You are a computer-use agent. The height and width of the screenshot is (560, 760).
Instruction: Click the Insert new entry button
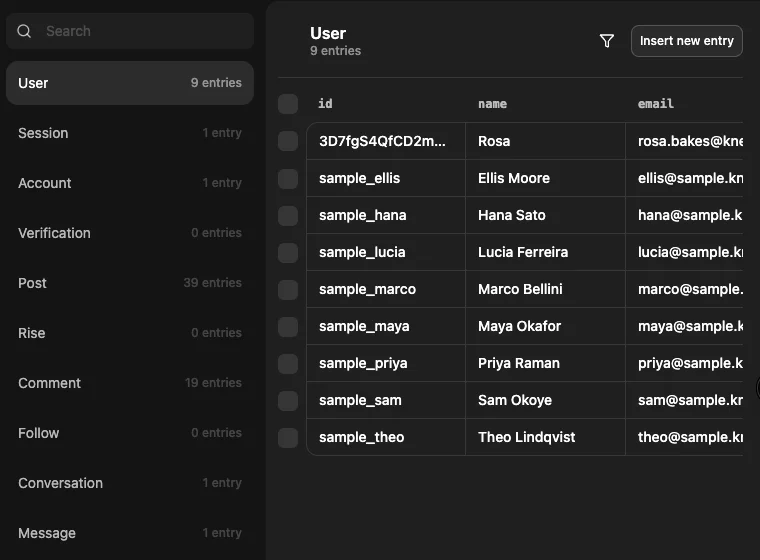coord(686,41)
